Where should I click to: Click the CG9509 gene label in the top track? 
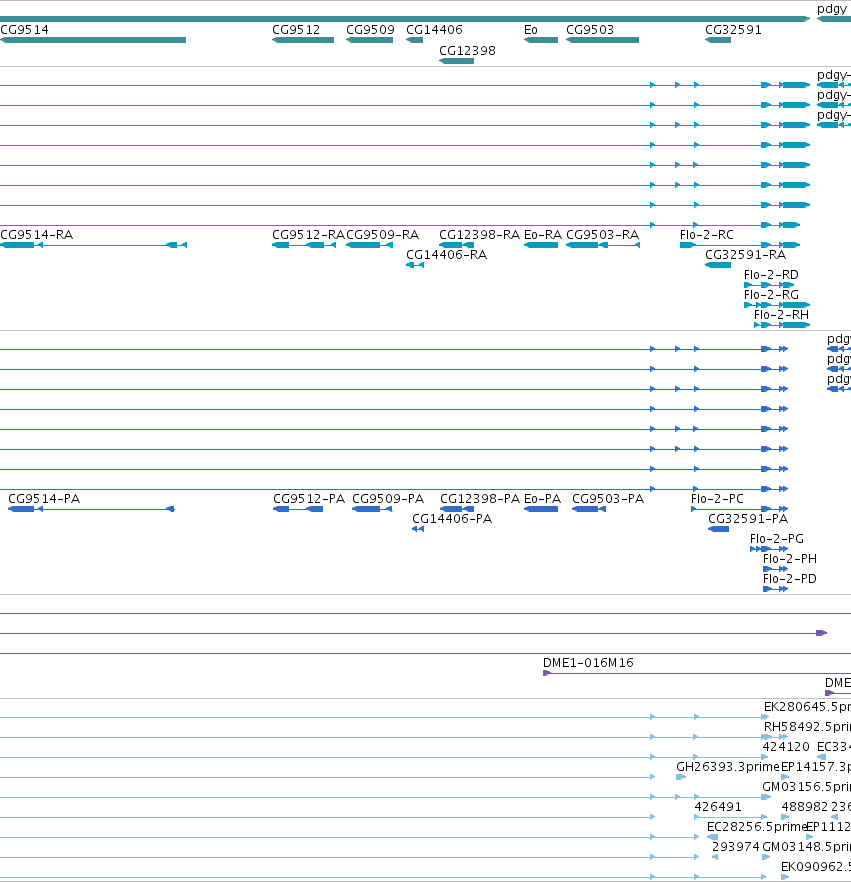tap(370, 30)
